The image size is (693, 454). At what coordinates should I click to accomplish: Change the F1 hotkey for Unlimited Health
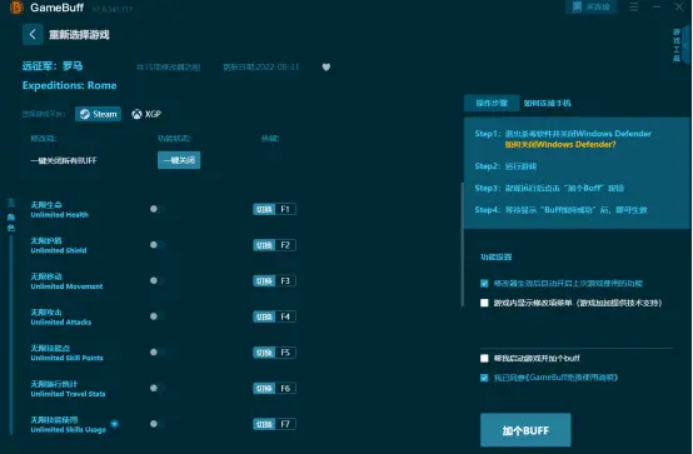274,209
